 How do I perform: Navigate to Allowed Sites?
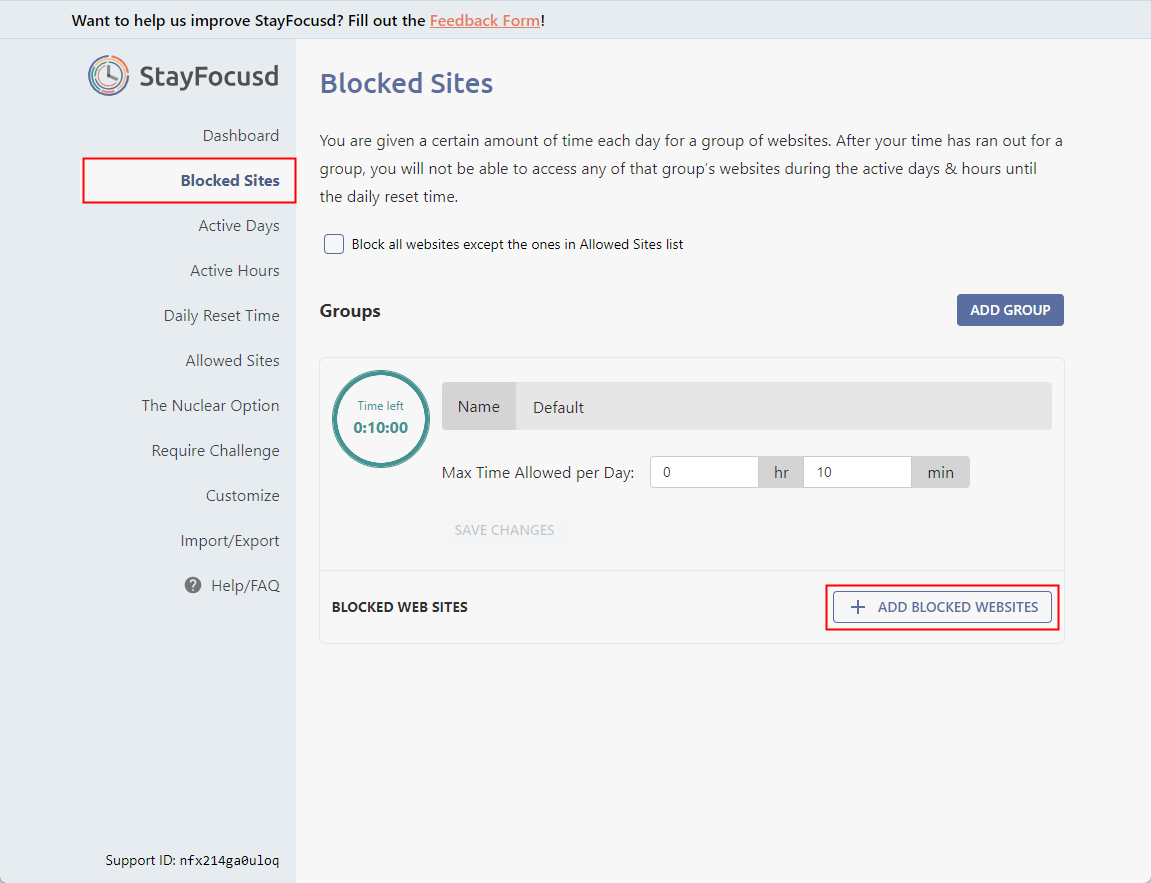(x=232, y=360)
